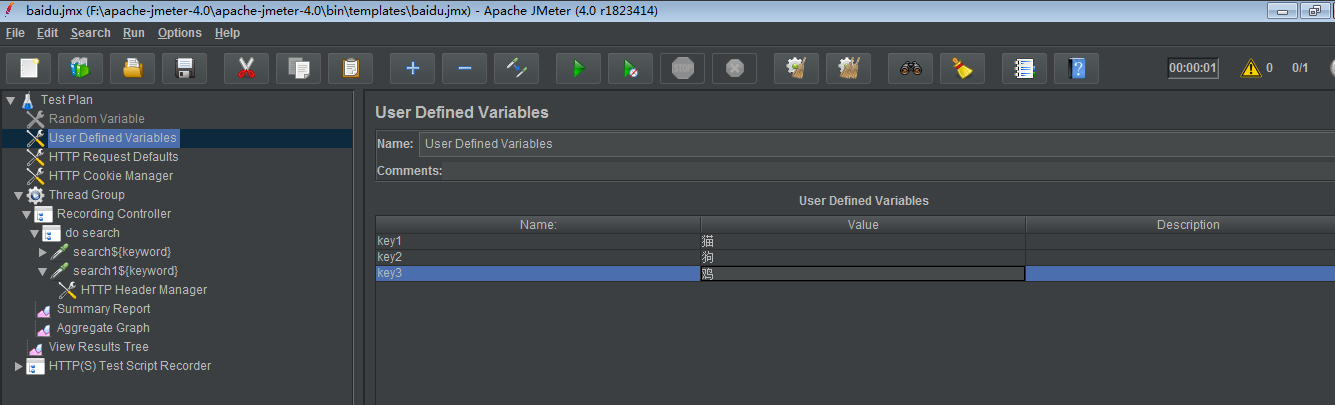The height and width of the screenshot is (405, 1335).
Task: Select the key1 name cell
Action: click(x=538, y=241)
